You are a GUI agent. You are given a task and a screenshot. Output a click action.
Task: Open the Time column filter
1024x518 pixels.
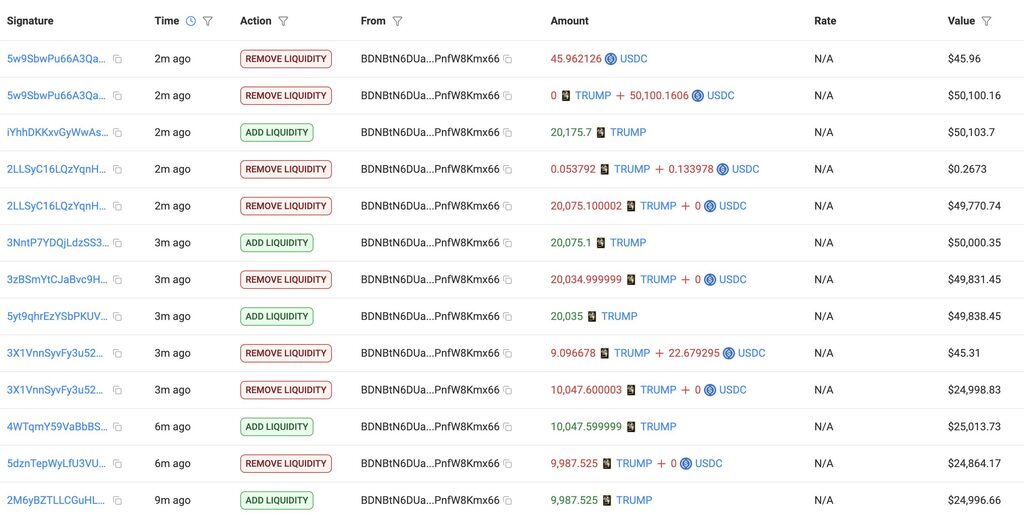point(208,21)
